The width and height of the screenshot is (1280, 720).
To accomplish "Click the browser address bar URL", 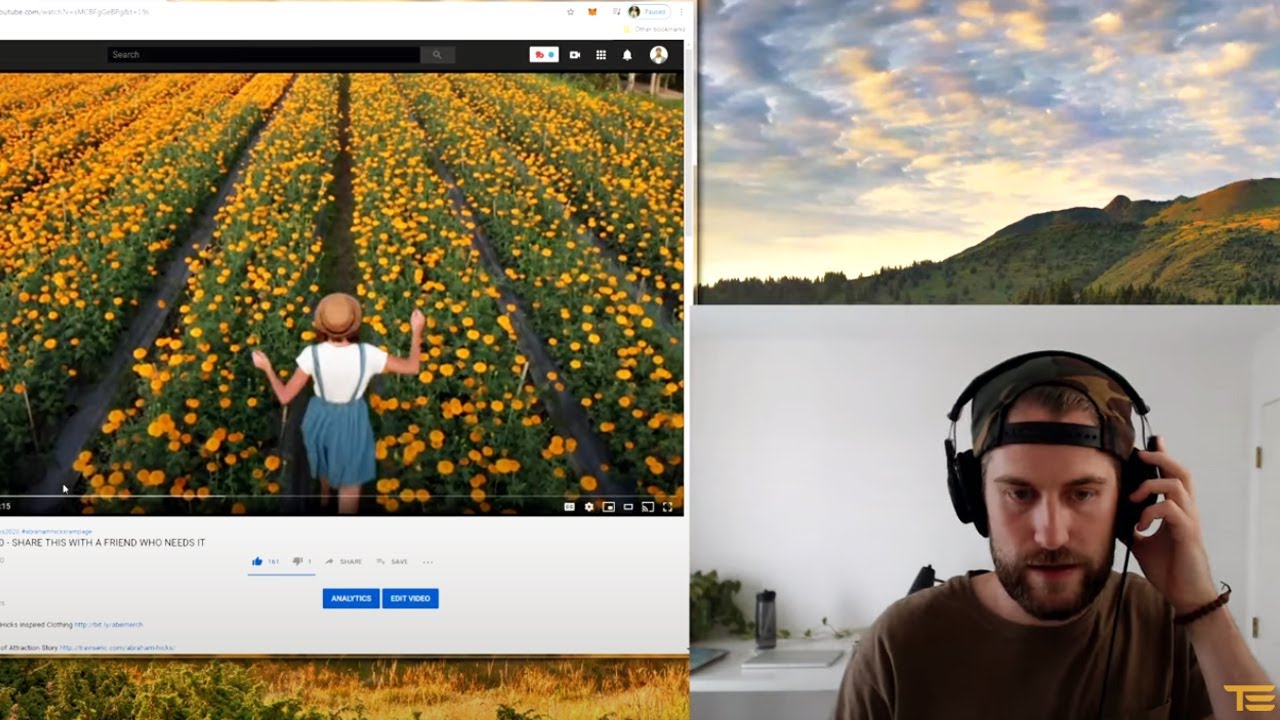I will [x=74, y=12].
